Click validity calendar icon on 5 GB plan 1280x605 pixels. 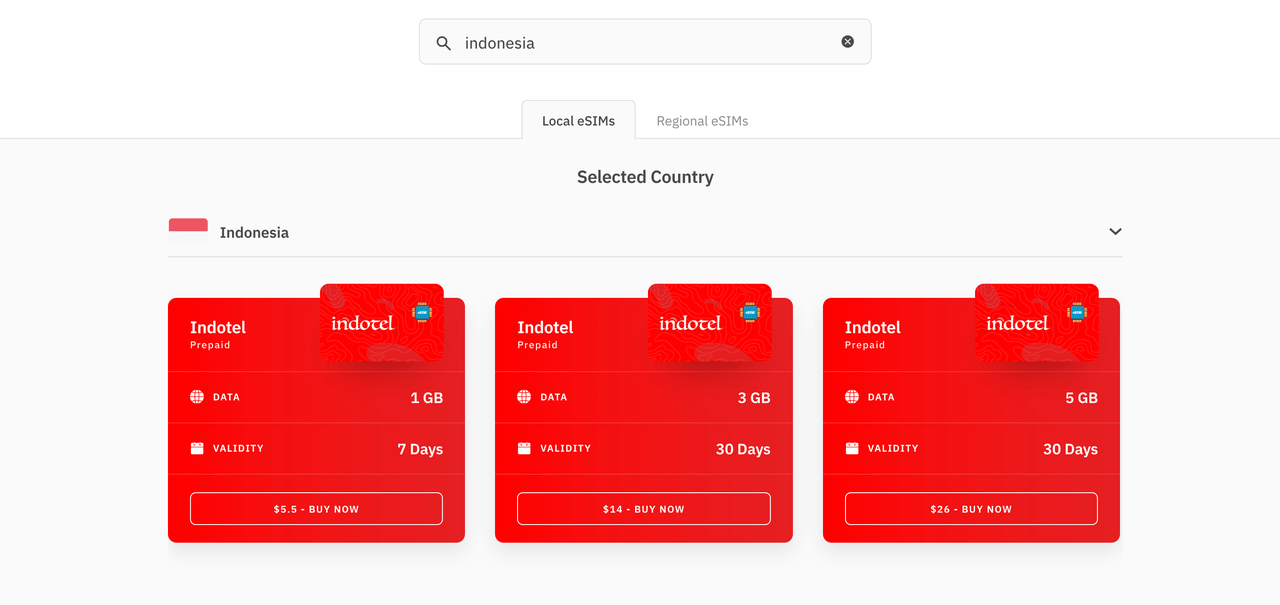tap(852, 448)
